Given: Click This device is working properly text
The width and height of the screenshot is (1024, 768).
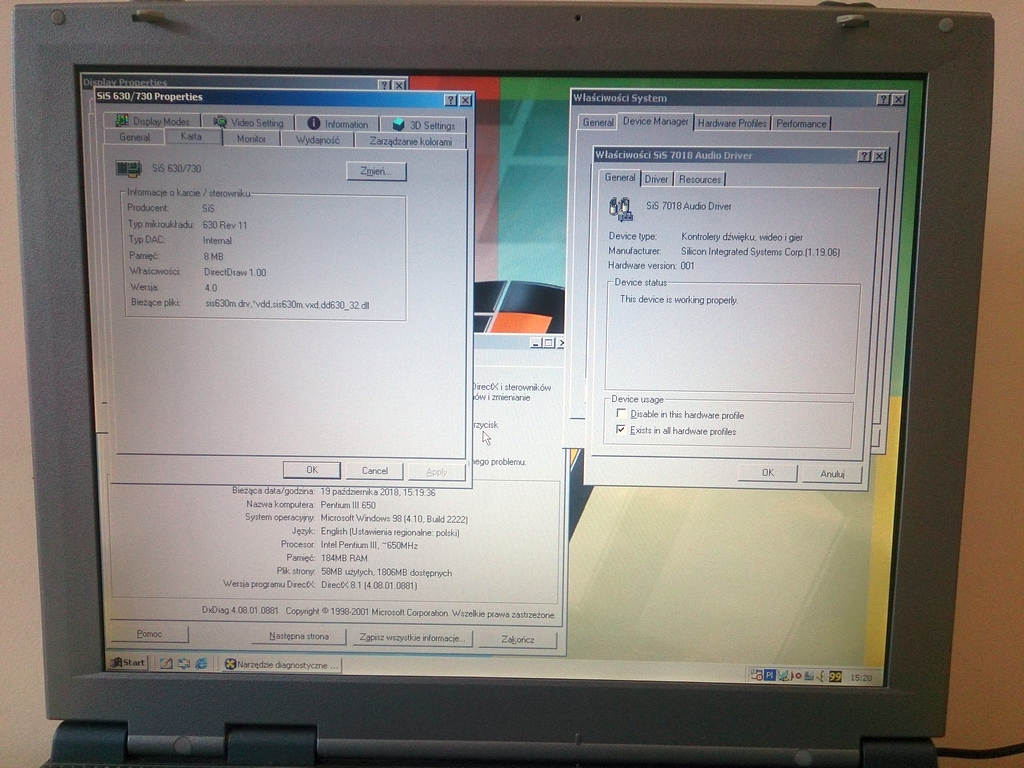Looking at the screenshot, I should [x=678, y=300].
